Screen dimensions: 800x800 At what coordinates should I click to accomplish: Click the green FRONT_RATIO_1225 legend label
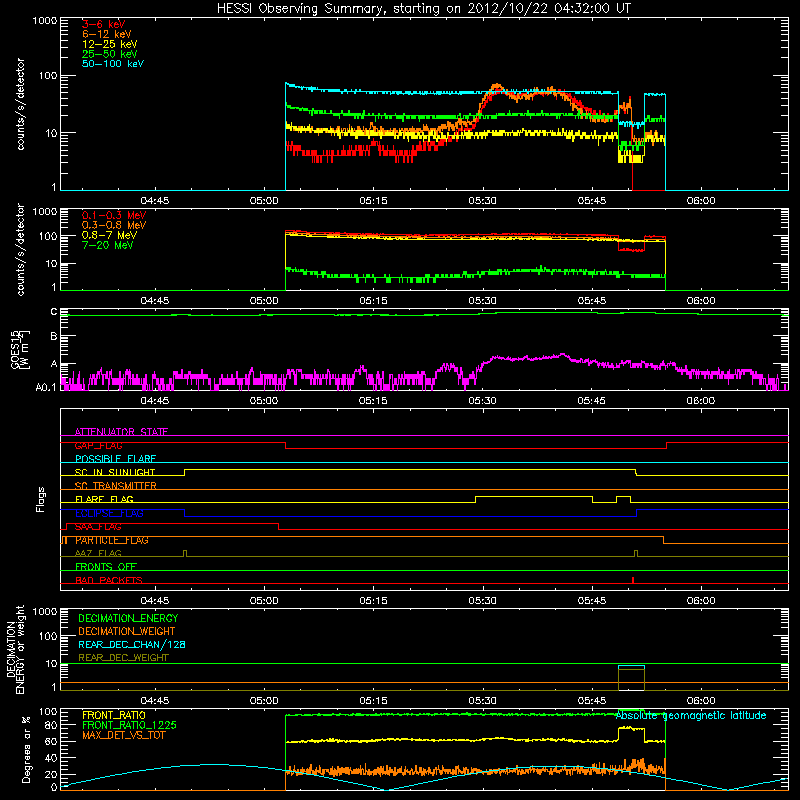(130, 725)
